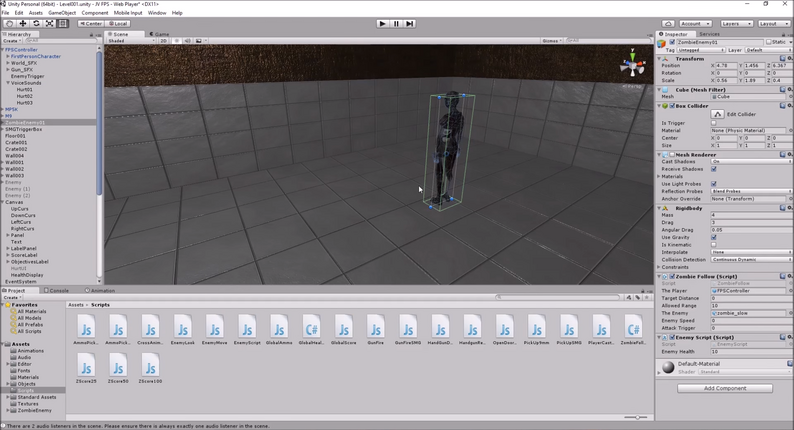This screenshot has height=430, width=794.
Task: Switch to the Game tab
Action: click(x=160, y=34)
